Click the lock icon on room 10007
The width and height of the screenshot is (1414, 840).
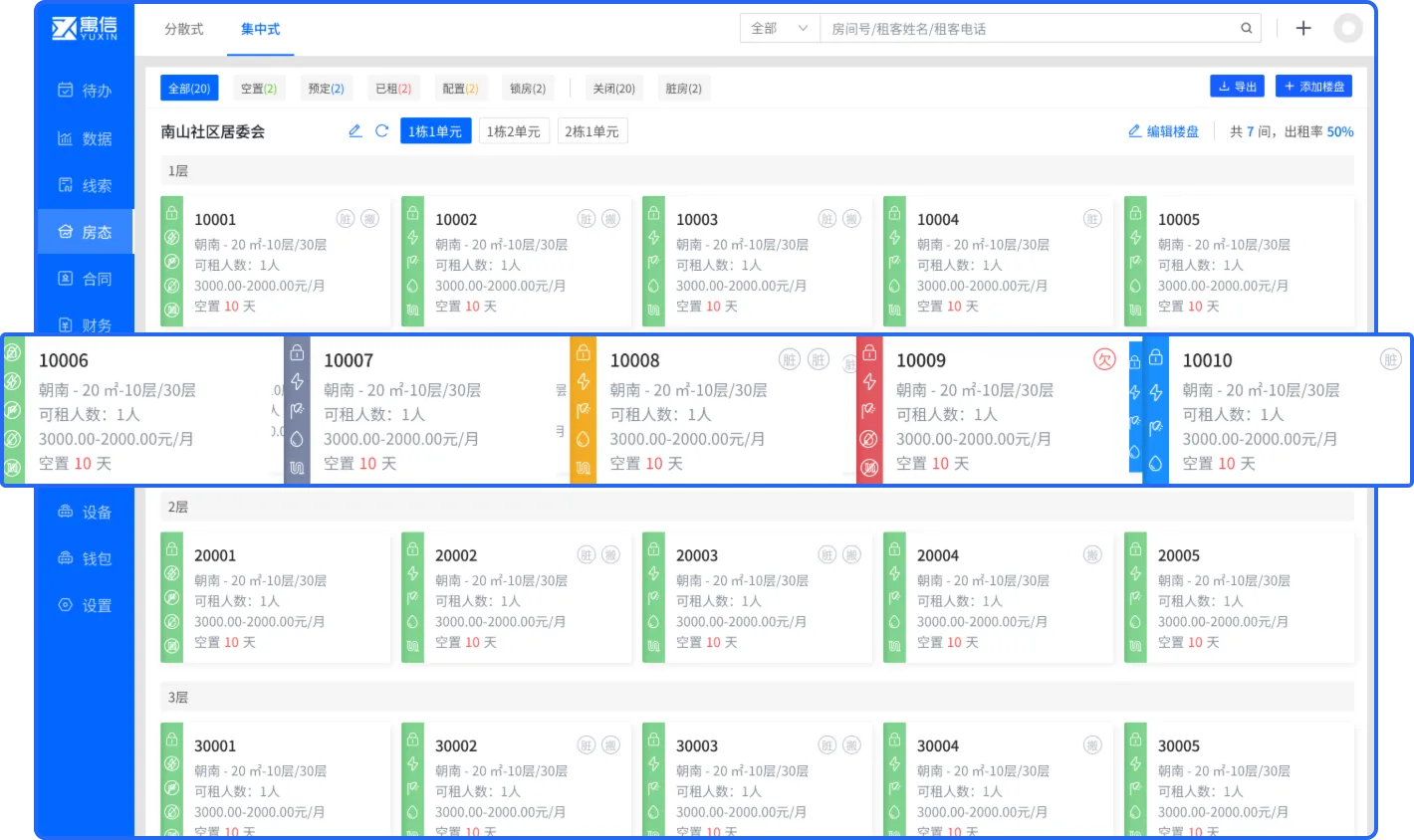[x=297, y=352]
